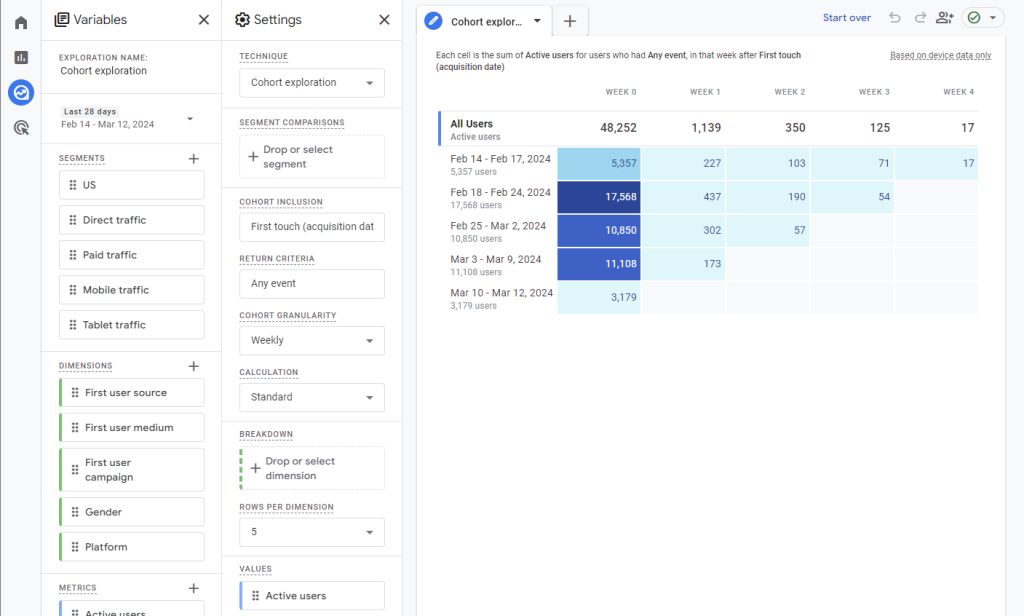
Task: Open the Reports bar chart icon
Action: pyautogui.click(x=21, y=57)
